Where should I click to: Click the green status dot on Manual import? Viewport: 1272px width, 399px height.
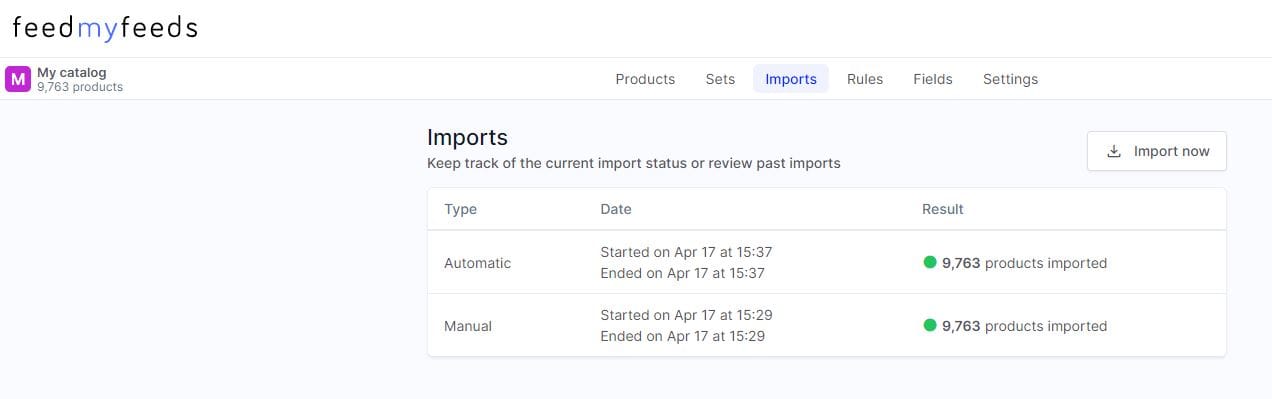click(930, 325)
